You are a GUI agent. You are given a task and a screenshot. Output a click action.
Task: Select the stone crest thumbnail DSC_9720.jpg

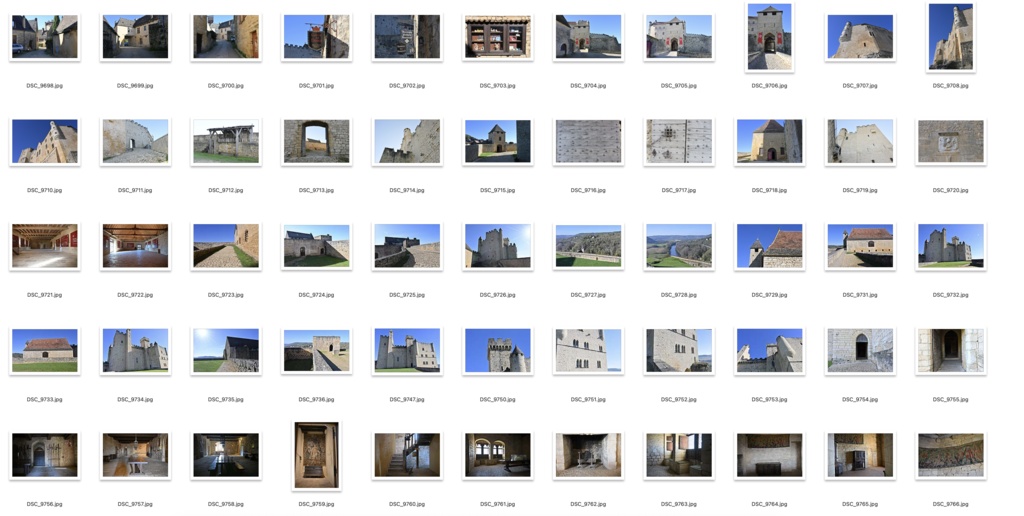pyautogui.click(x=951, y=141)
